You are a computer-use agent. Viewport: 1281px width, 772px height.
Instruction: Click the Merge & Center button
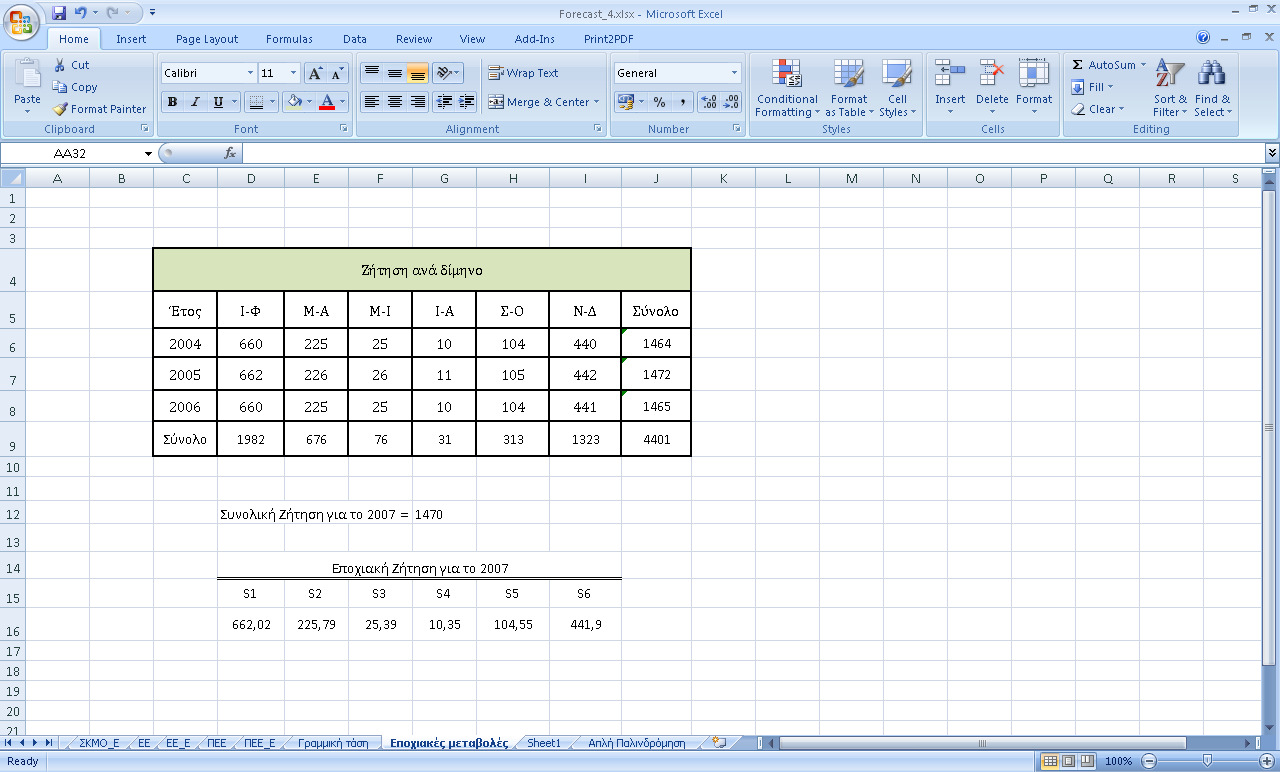pos(538,102)
